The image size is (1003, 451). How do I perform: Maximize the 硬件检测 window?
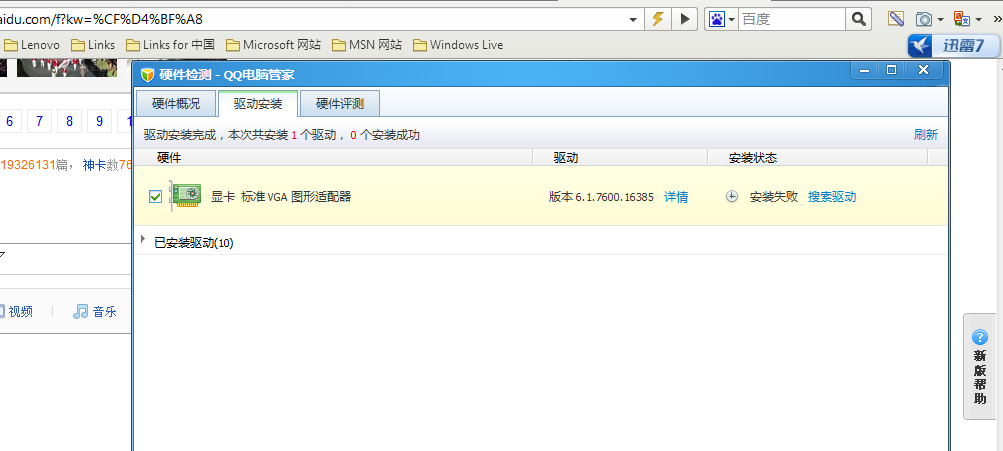point(891,70)
